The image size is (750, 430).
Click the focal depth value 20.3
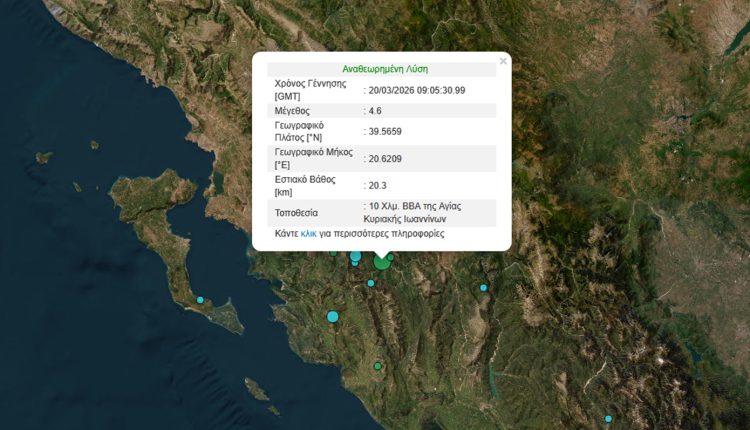[380, 185]
